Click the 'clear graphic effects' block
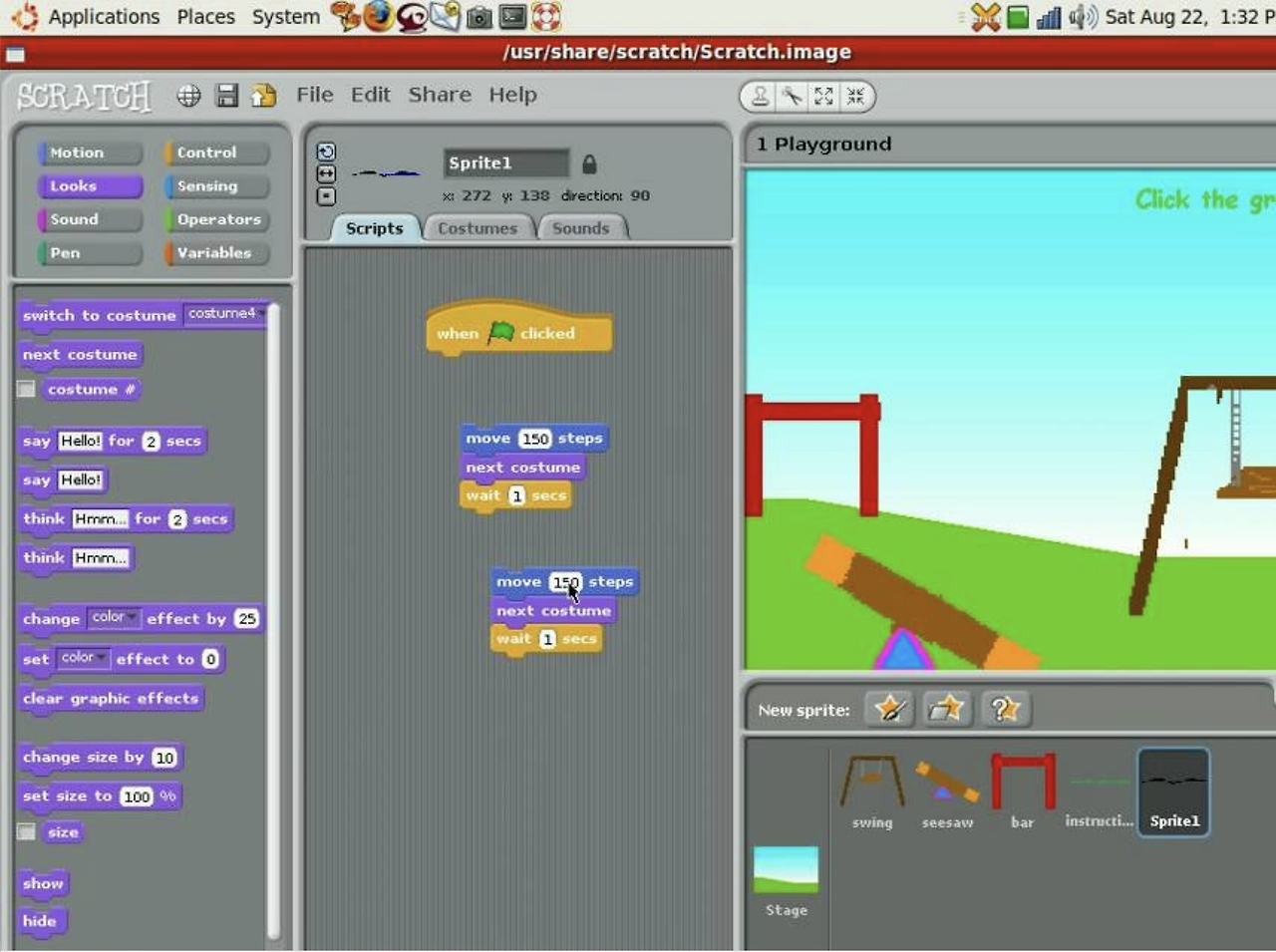The height and width of the screenshot is (952, 1276). [x=111, y=699]
